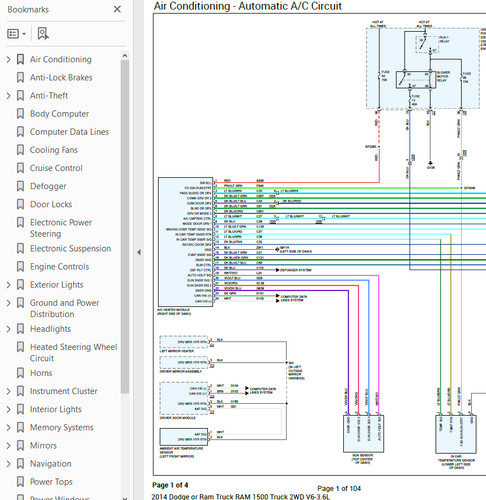The height and width of the screenshot is (500, 486).
Task: Expand the Instrument Cluster bookmark
Action: pyautogui.click(x=9, y=391)
